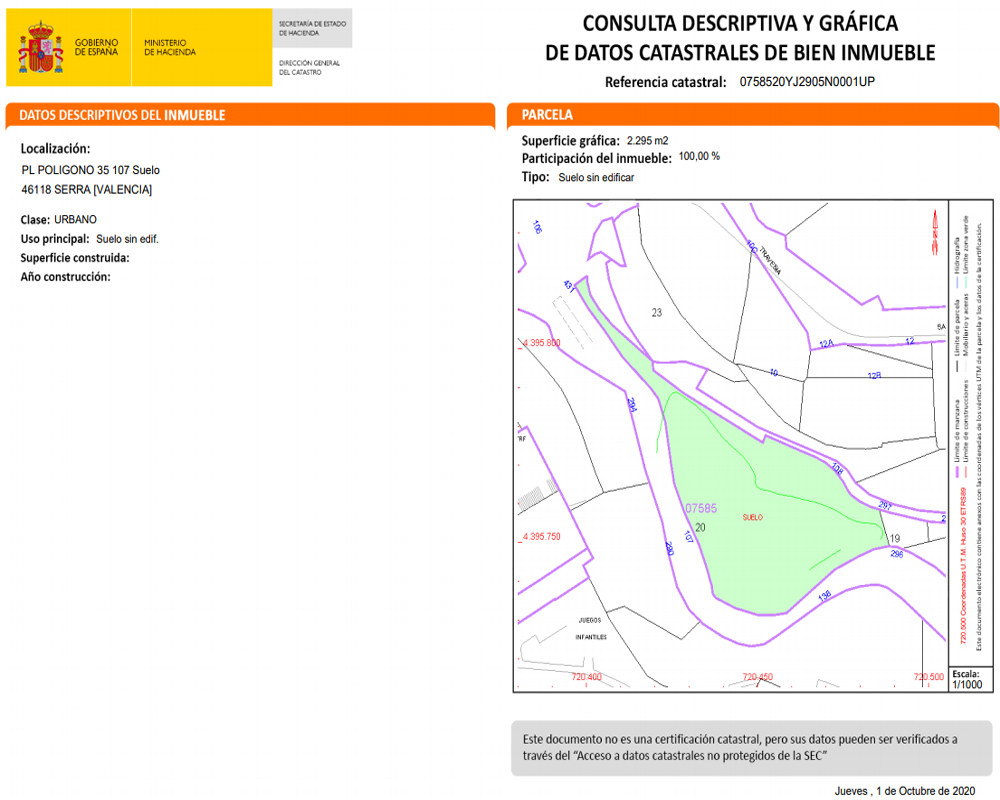1000x800 pixels.
Task: Click the red north arrow on map
Action: [934, 231]
